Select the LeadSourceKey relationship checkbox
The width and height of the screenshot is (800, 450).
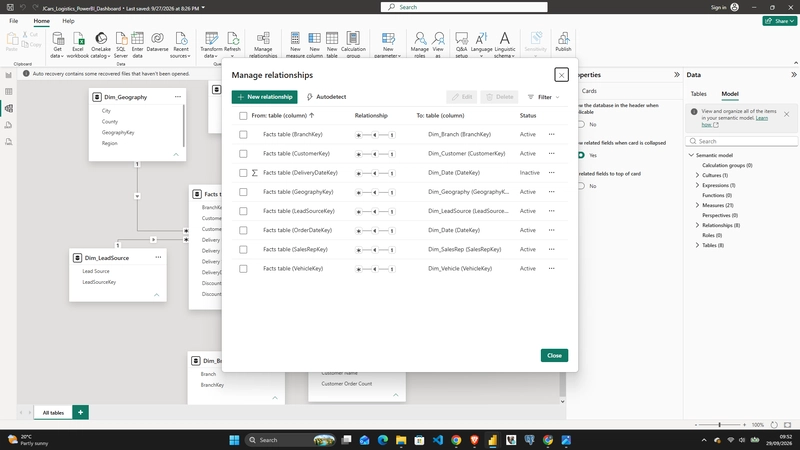[x=243, y=211]
